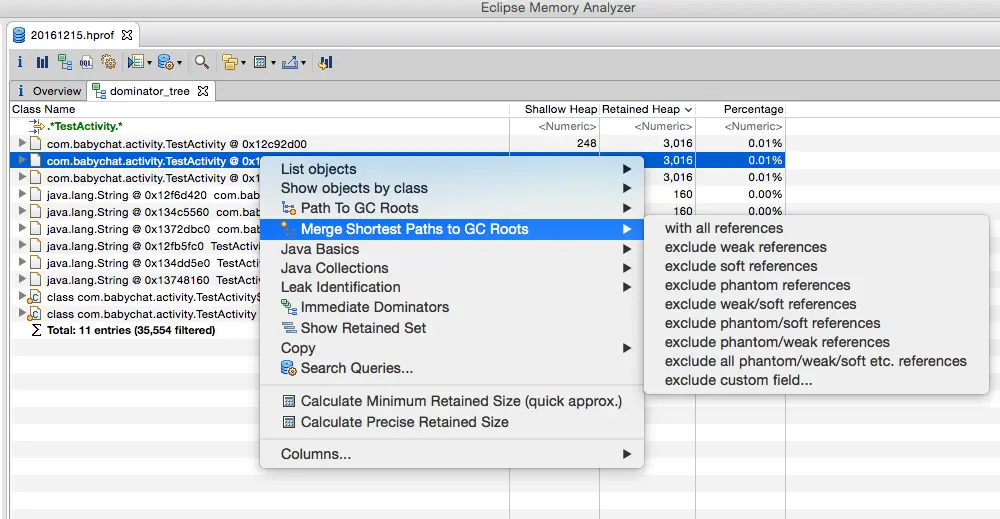Screen dimensions: 1000x519
Task: Open the Export dropdown arrow
Action: [304, 62]
